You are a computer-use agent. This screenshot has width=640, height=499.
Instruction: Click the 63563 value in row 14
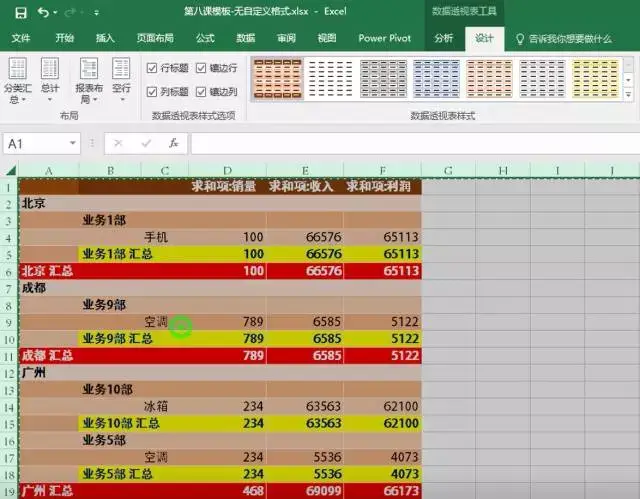point(323,406)
